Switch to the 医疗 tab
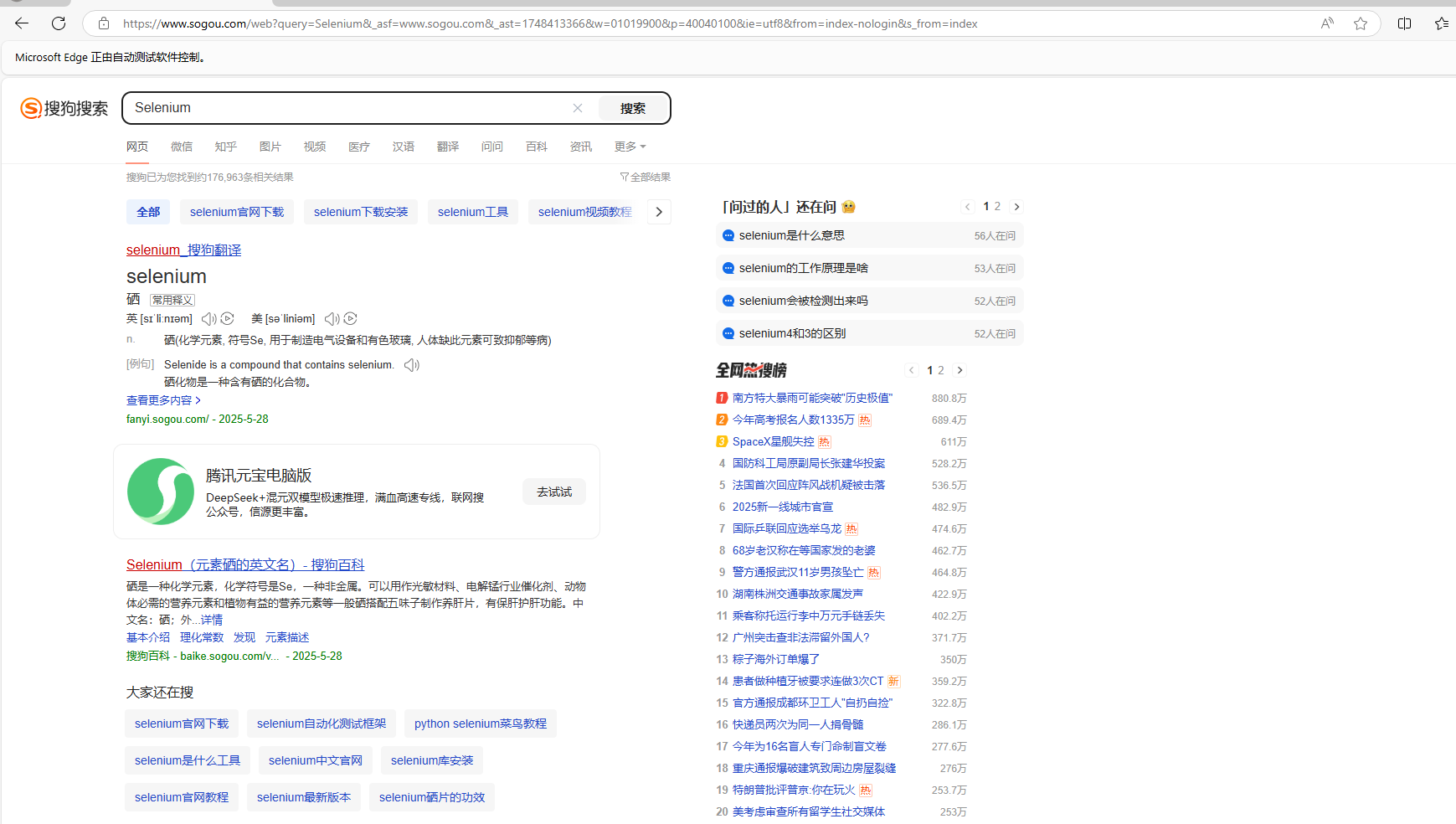The image size is (1456, 824). point(359,147)
